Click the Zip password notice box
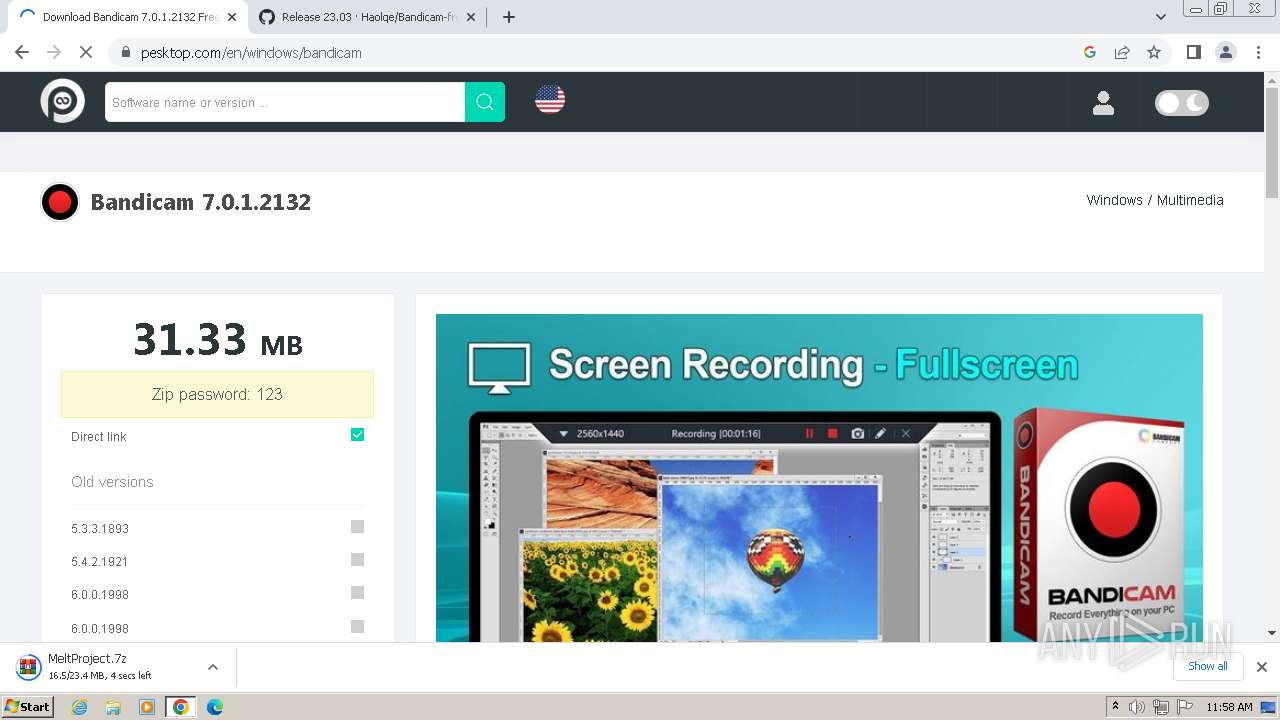This screenshot has width=1280, height=720. 217,394
